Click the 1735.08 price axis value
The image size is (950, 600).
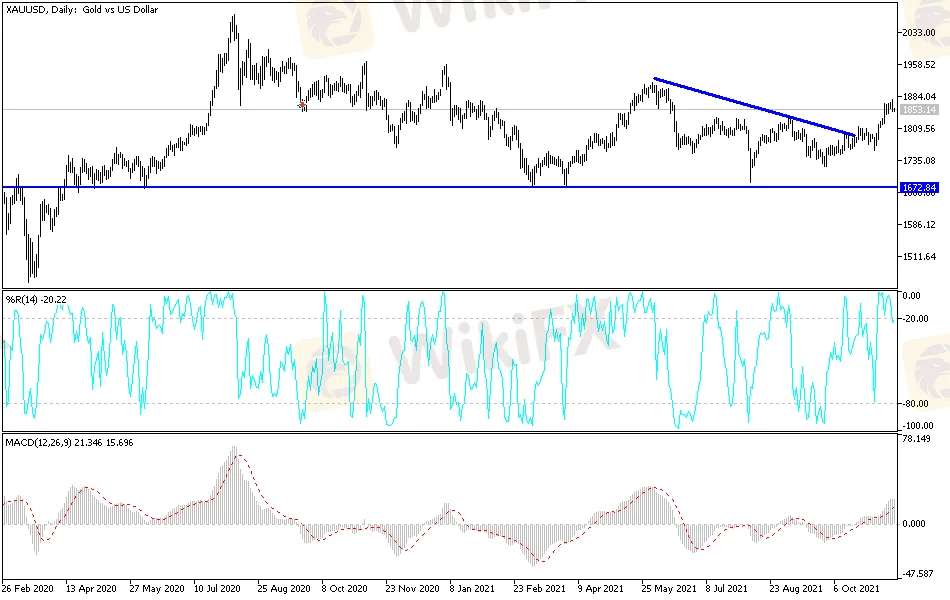point(919,161)
